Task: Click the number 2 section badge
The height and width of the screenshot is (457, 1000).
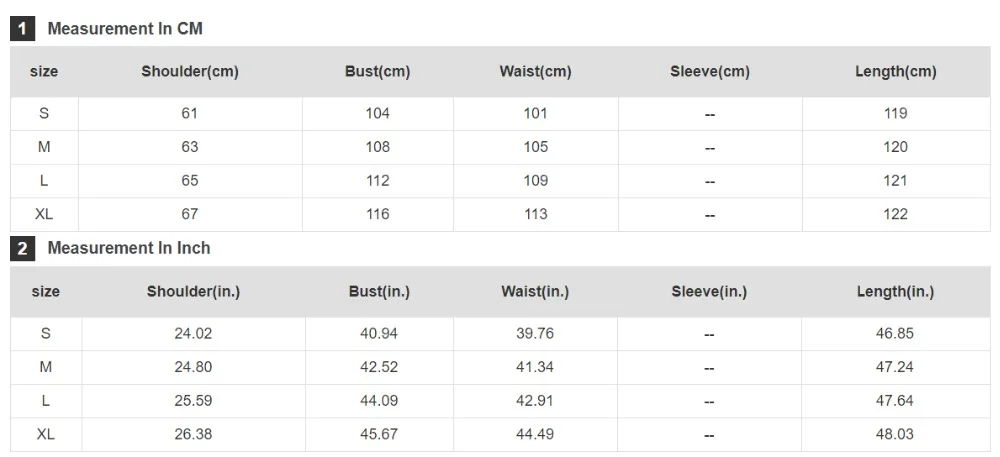Action: point(22,249)
